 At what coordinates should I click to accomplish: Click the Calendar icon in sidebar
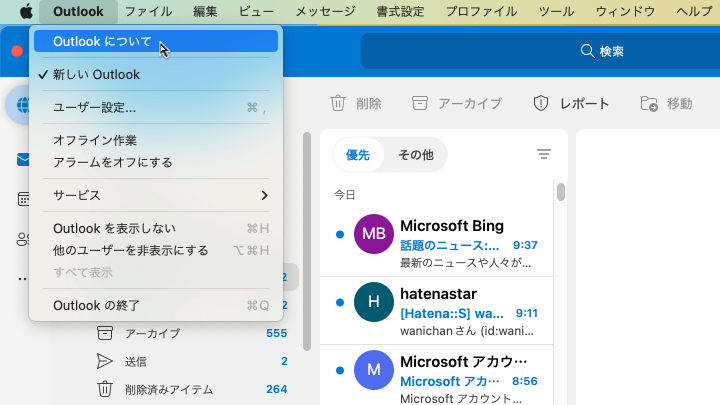tap(23, 199)
